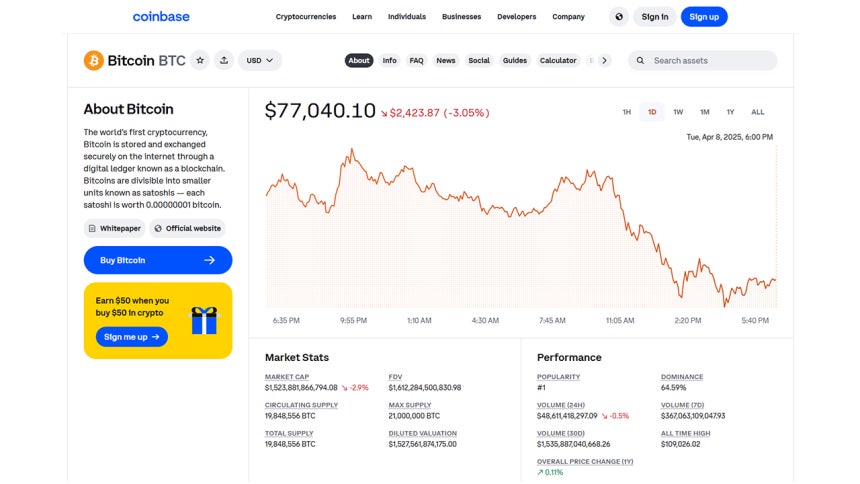Open the USD currency dropdown
Screen dimensions: 860x484
tap(260, 60)
